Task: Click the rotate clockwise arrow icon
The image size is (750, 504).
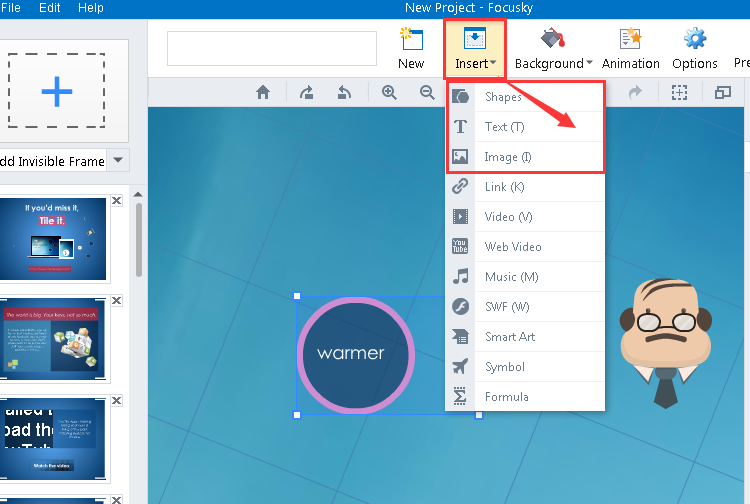Action: [x=307, y=92]
